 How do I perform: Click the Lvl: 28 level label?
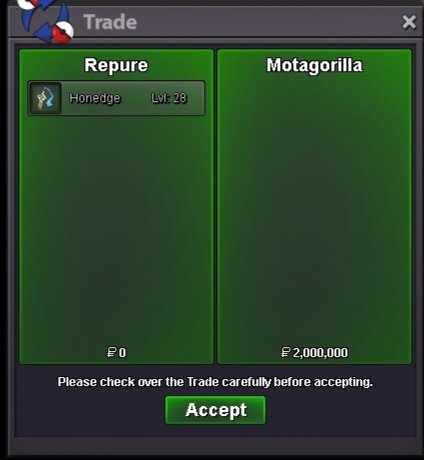(169, 98)
